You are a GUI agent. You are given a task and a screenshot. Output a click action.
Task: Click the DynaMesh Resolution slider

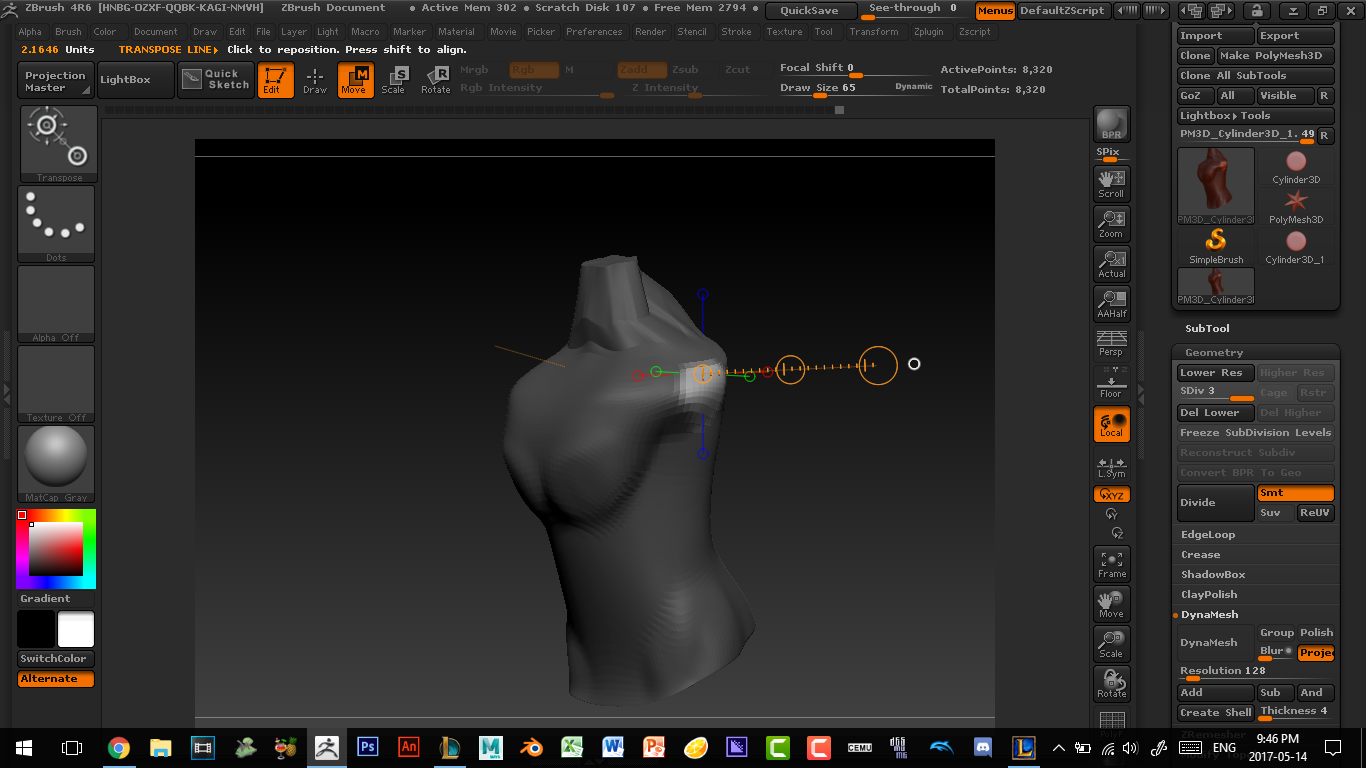tap(1256, 672)
